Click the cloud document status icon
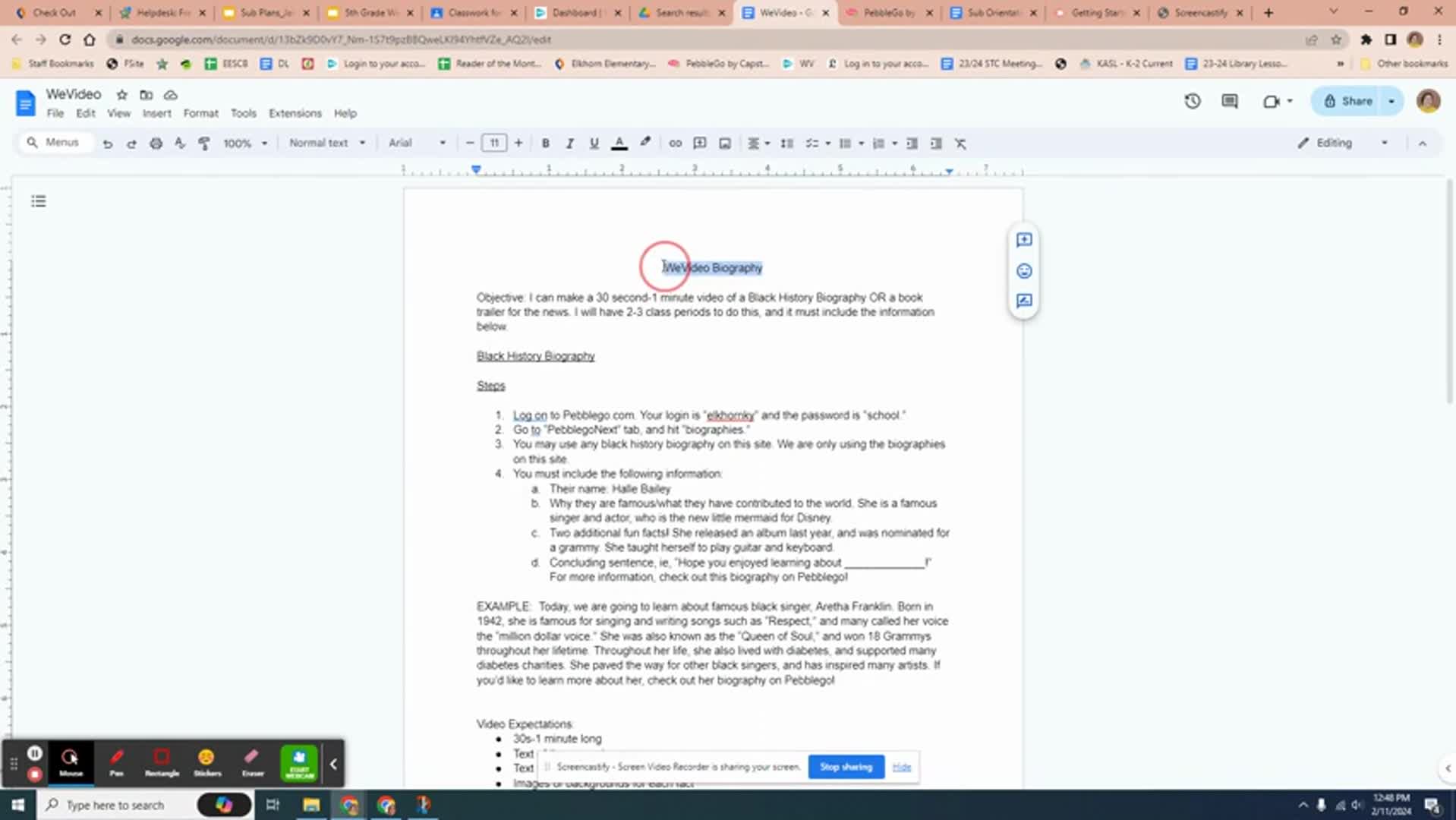 [x=171, y=95]
